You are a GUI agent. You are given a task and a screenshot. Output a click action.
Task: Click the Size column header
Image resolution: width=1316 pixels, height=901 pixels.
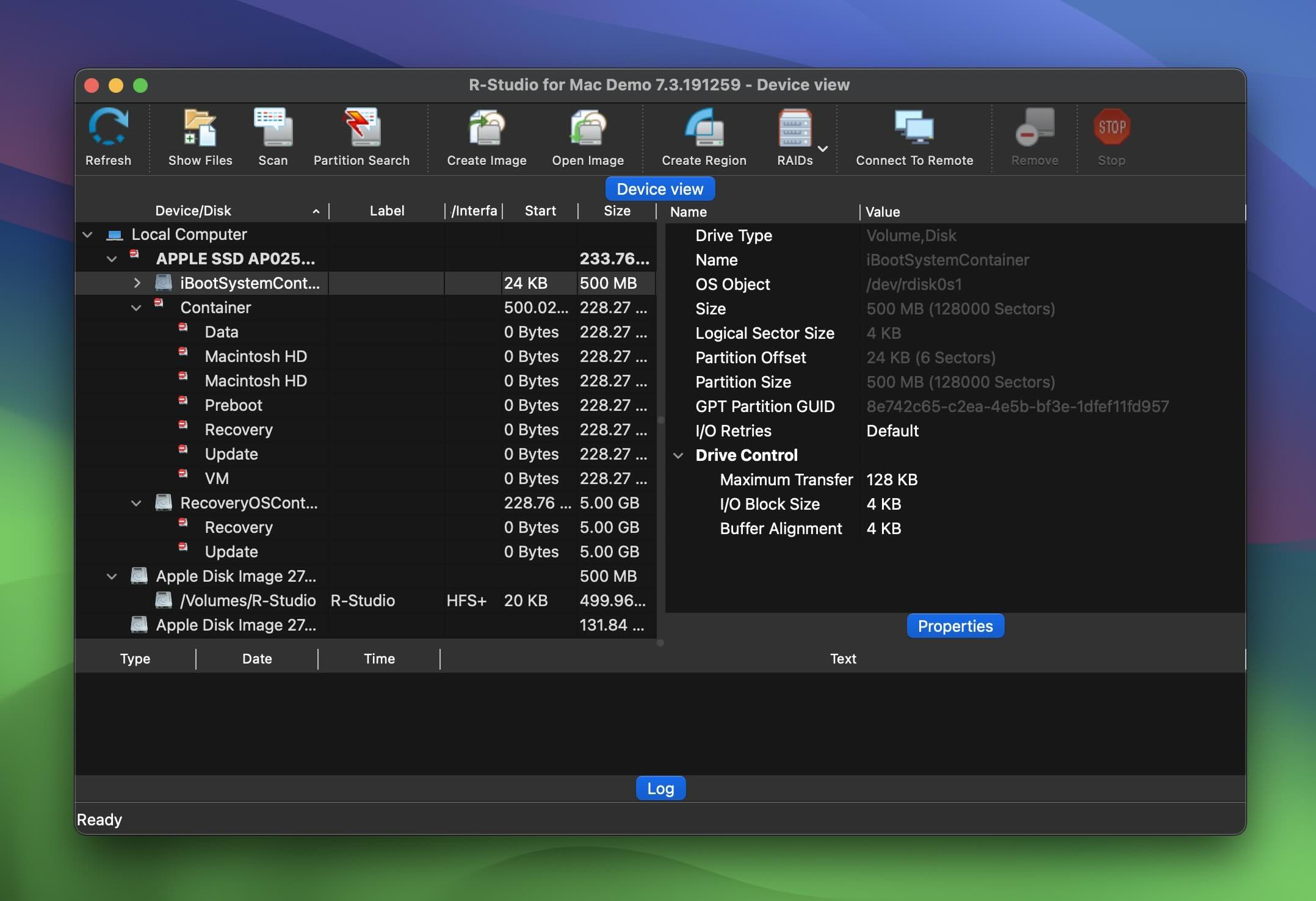[617, 211]
